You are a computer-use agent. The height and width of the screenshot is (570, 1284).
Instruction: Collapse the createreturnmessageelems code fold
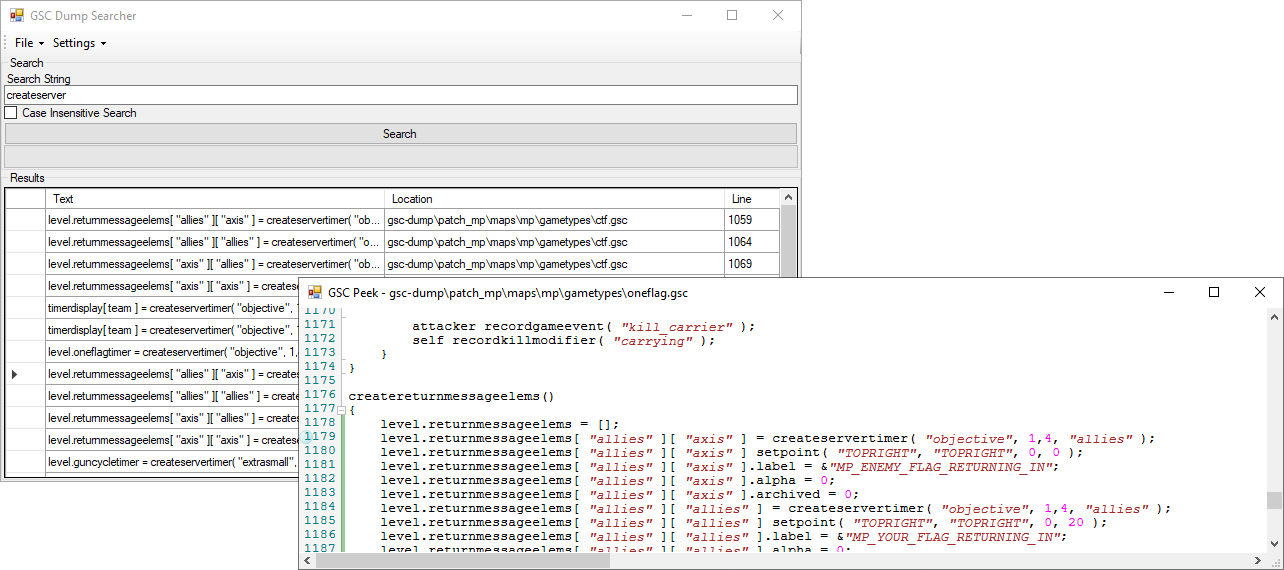coord(341,410)
